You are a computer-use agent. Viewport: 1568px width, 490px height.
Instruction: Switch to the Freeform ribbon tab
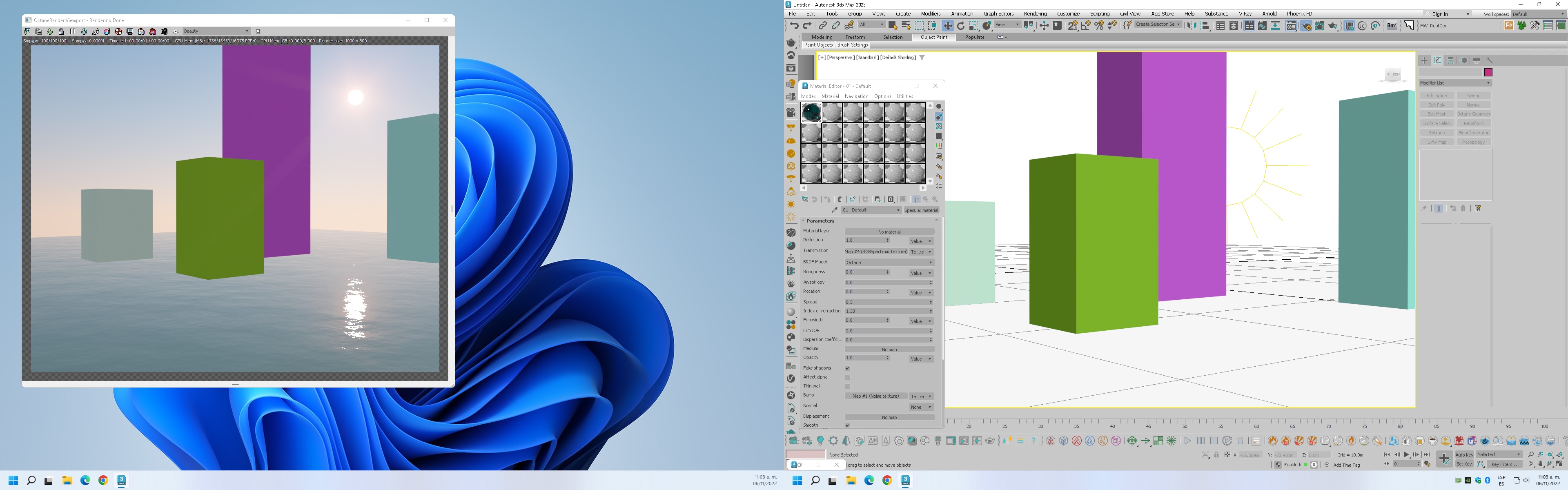[855, 37]
